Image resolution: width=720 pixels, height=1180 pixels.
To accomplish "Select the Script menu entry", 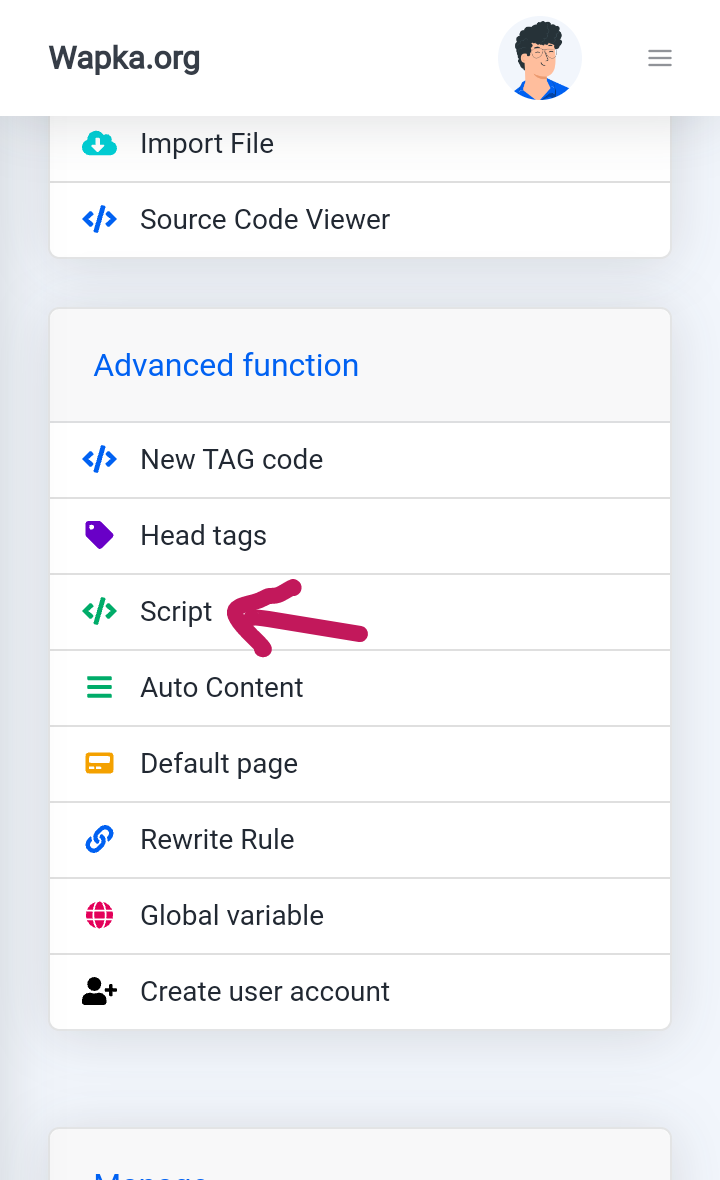I will tap(176, 612).
